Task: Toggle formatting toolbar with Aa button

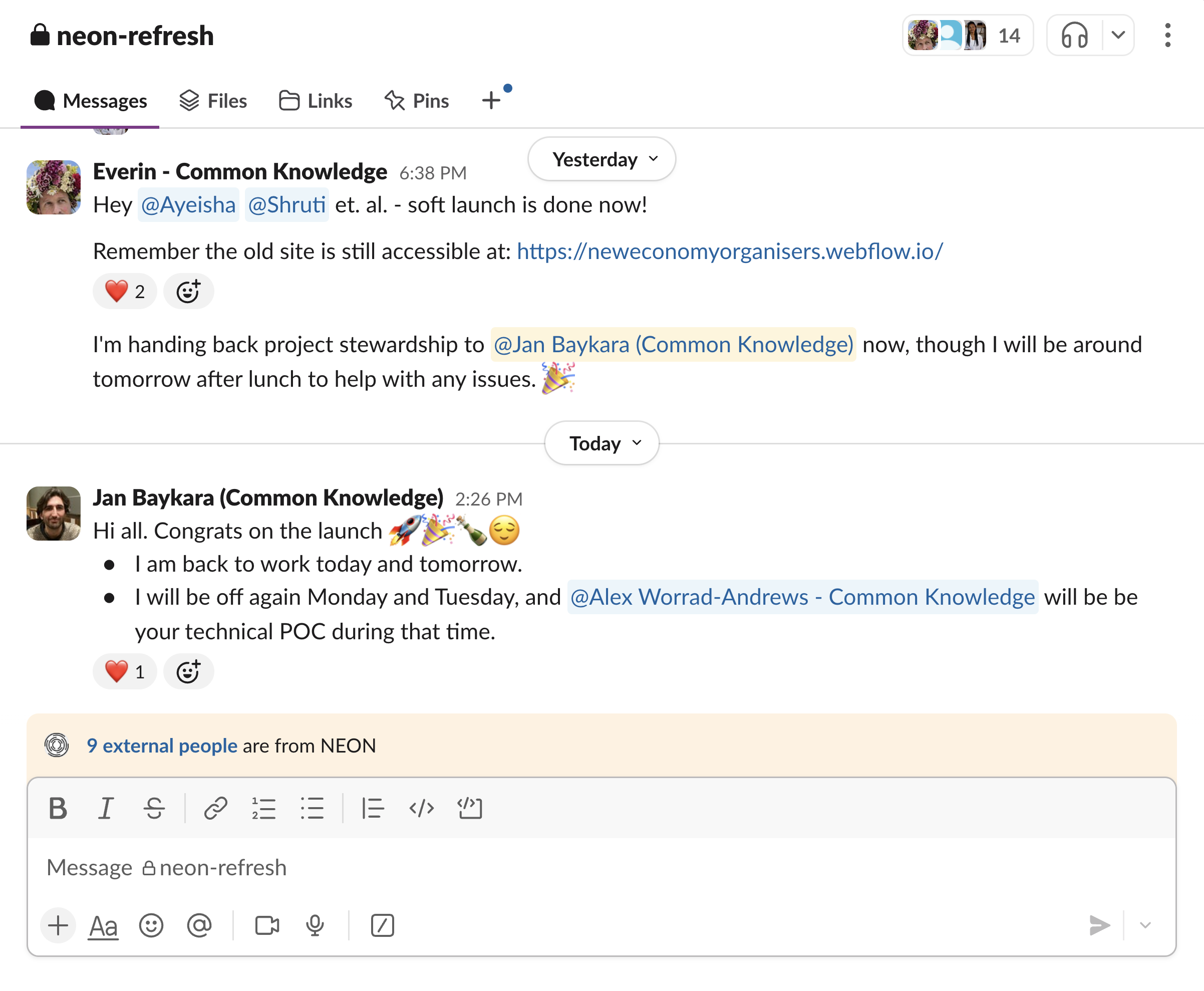Action: pos(103,925)
